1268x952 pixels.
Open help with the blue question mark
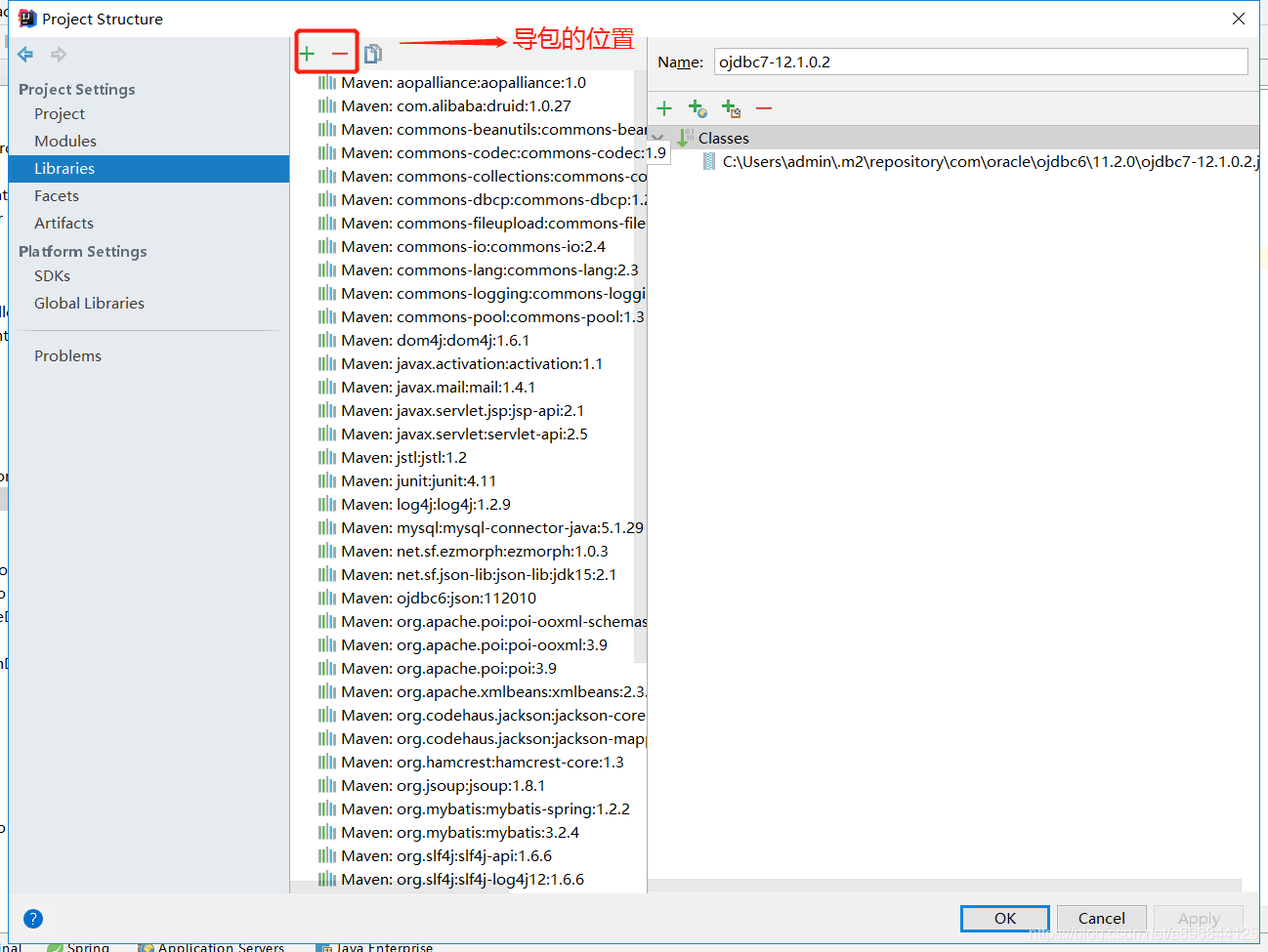pos(32,918)
